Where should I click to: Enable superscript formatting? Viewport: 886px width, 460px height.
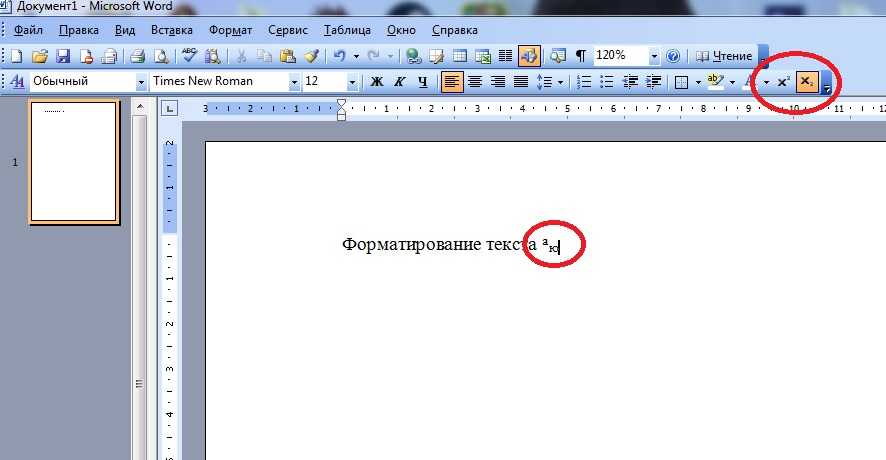(784, 82)
